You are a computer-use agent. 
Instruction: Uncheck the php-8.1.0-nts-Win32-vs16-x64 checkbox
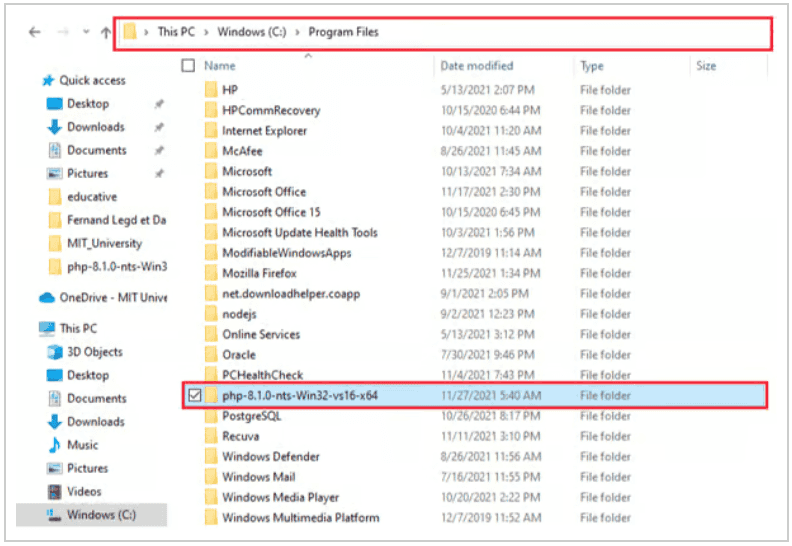click(x=194, y=396)
